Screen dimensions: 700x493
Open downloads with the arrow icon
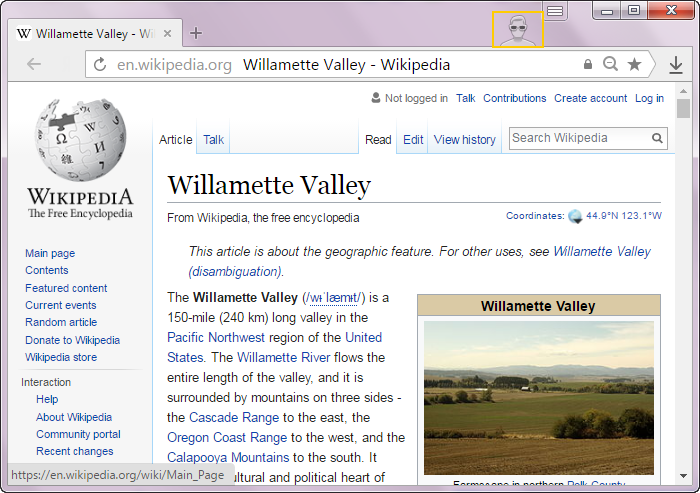pos(676,65)
